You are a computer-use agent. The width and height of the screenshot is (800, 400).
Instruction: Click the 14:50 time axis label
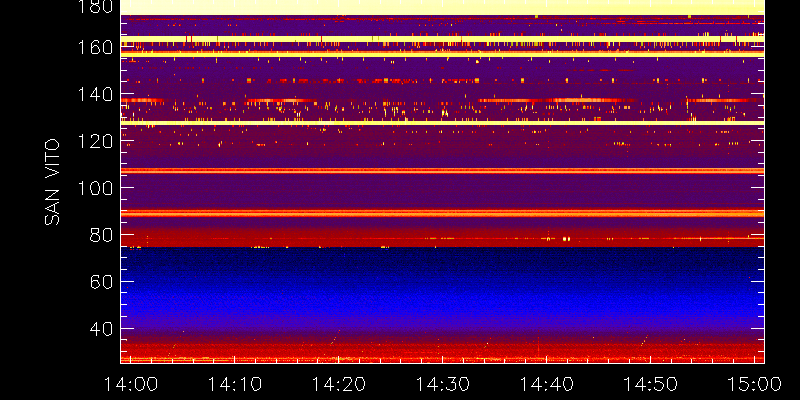click(651, 384)
